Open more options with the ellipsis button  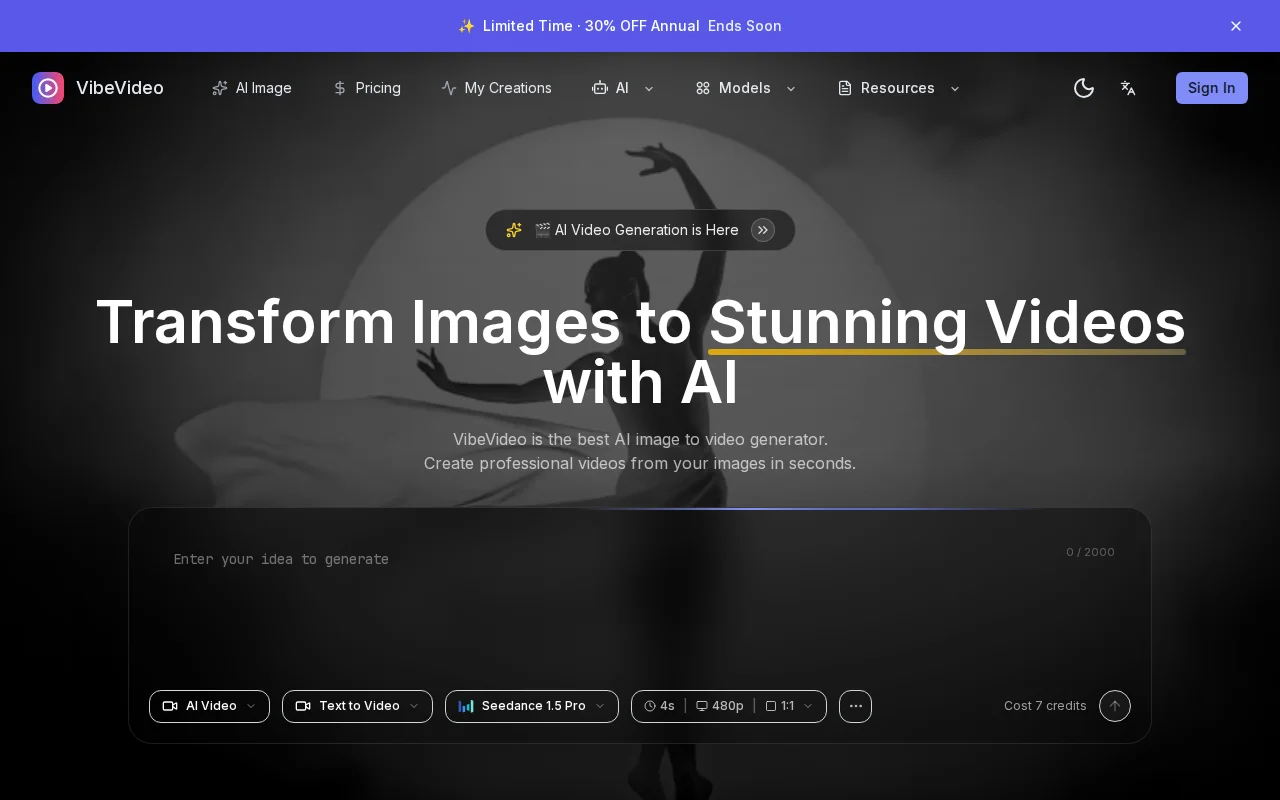click(x=855, y=706)
